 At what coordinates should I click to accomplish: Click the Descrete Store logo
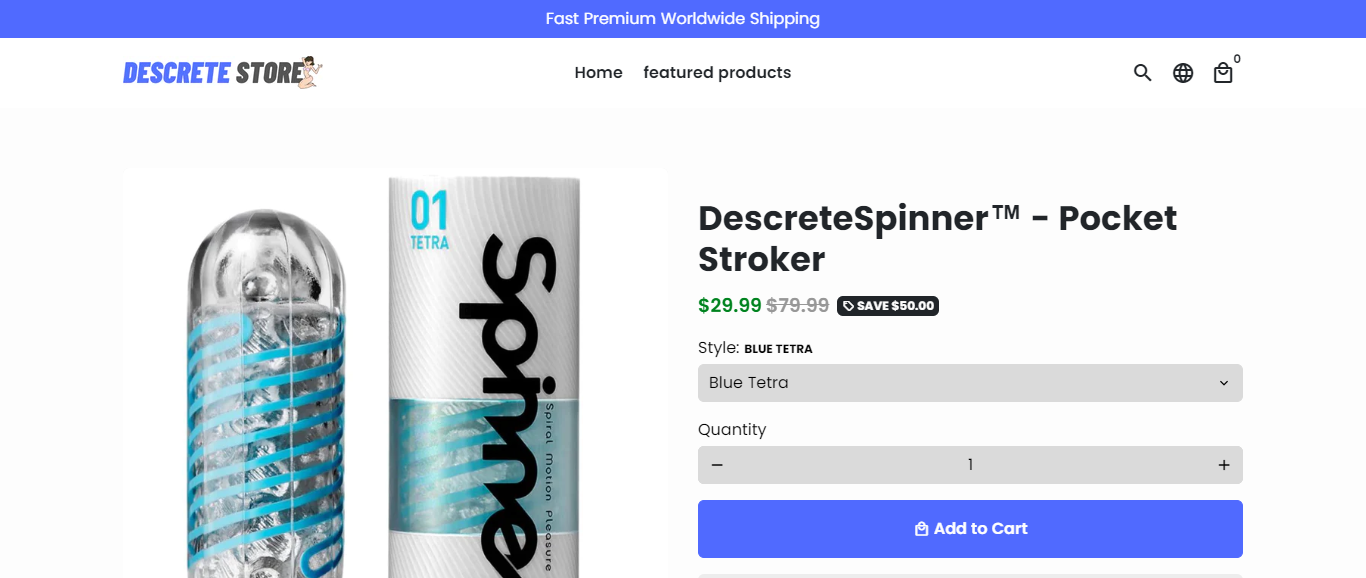[x=222, y=72]
